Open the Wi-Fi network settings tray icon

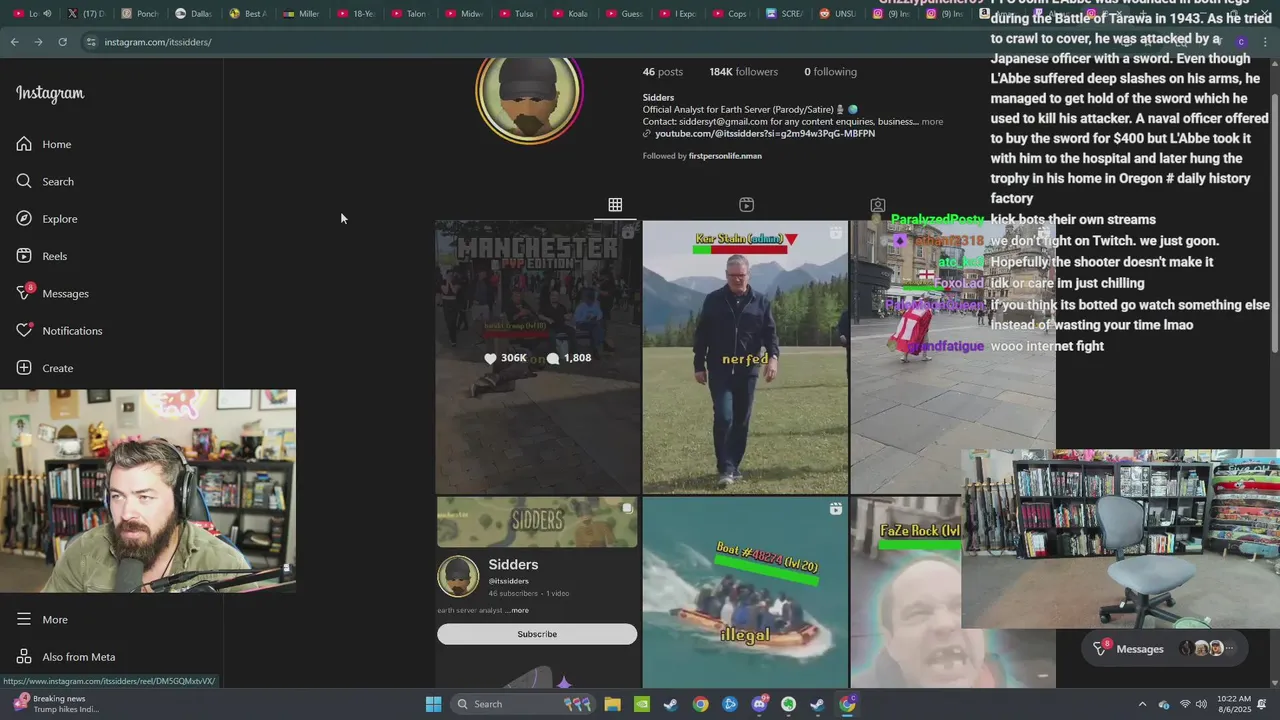tap(1185, 704)
